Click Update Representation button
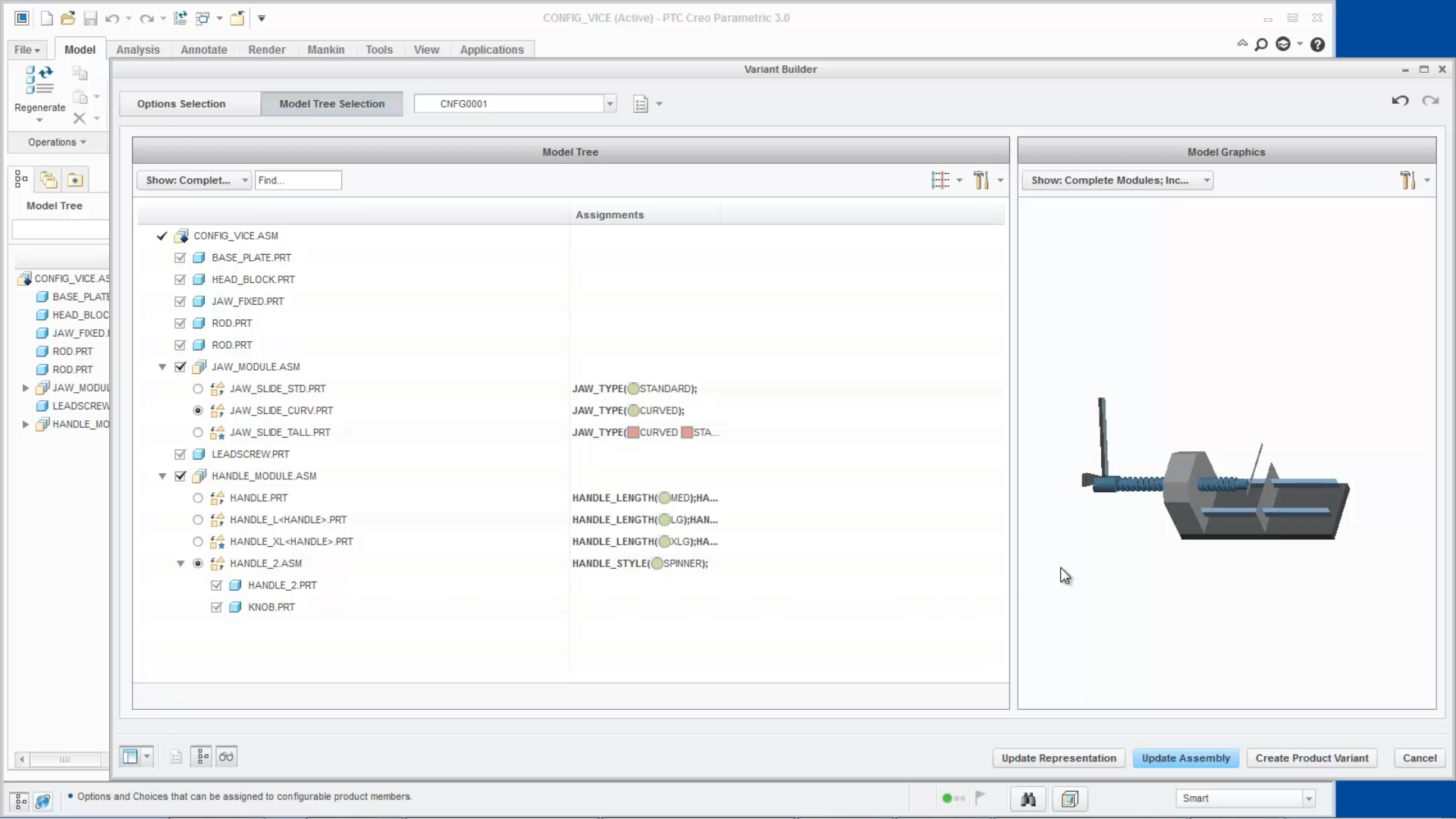The width and height of the screenshot is (1456, 819). (x=1059, y=758)
